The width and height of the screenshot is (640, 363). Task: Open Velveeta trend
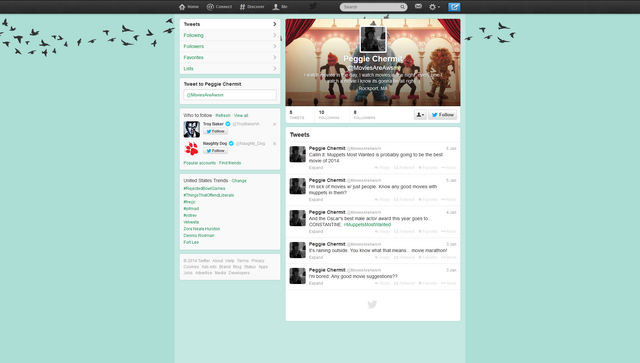coord(191,222)
